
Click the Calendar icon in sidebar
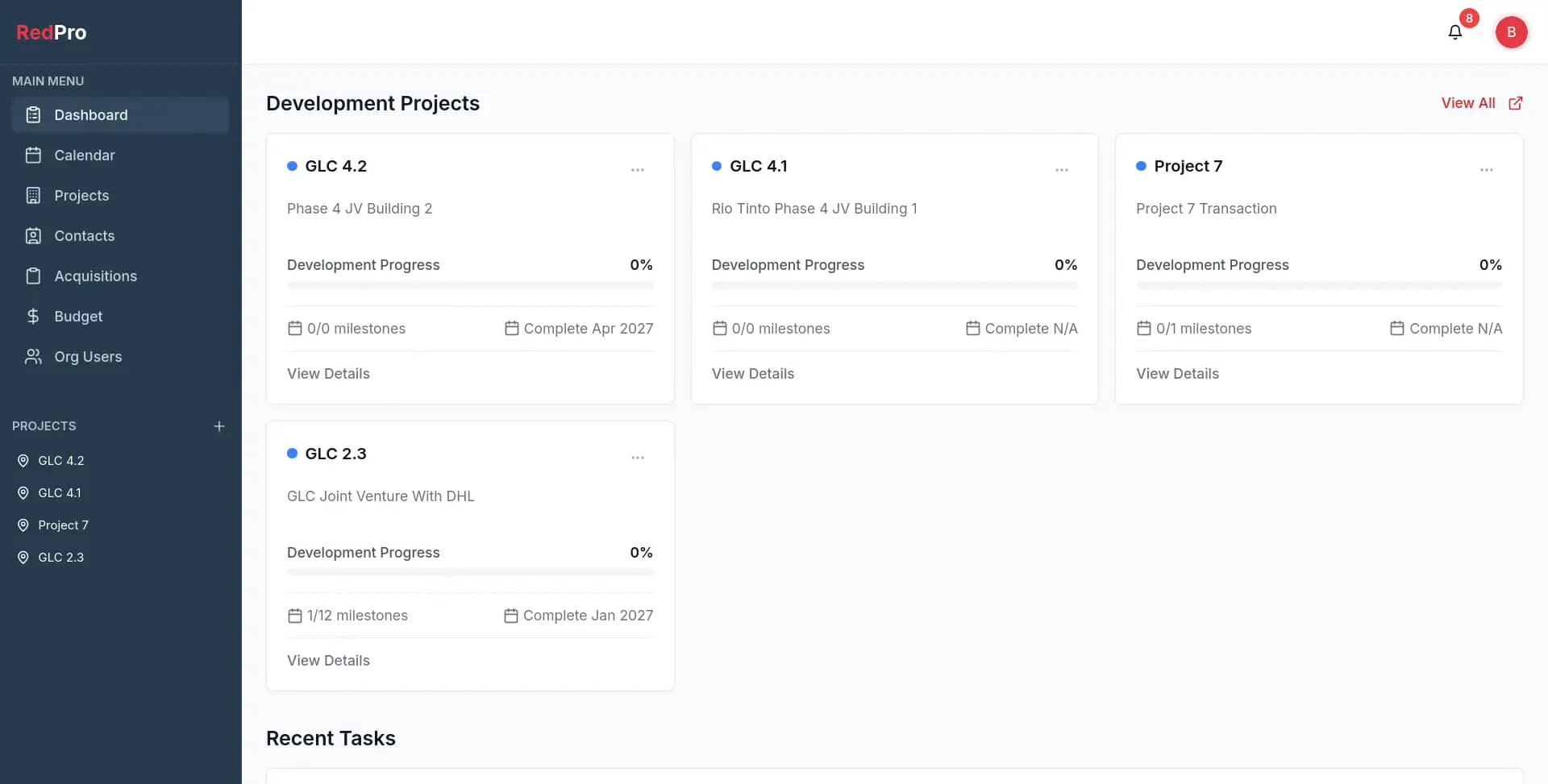coord(33,156)
